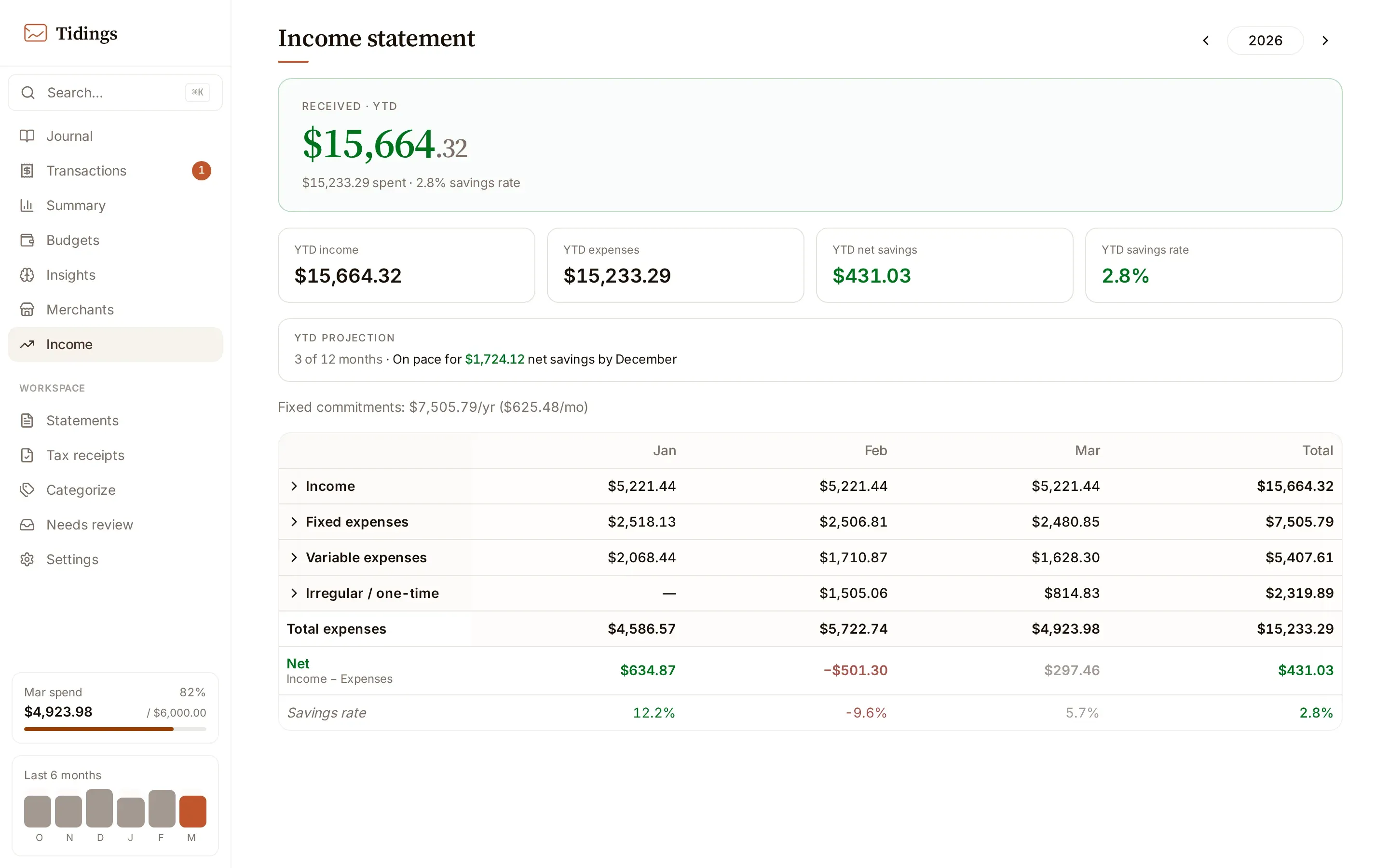Click the Insights brain icon
The width and height of the screenshot is (1389, 868).
(x=27, y=275)
